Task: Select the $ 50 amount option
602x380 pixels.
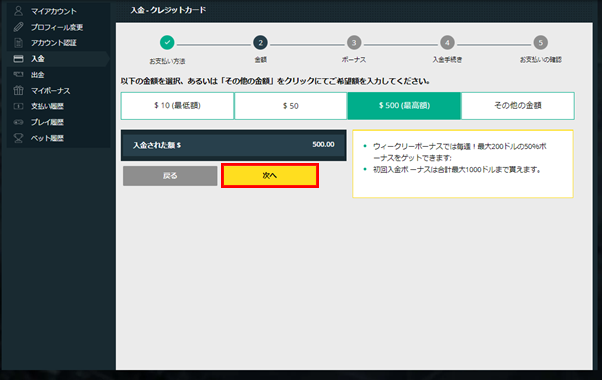Action: click(291, 106)
